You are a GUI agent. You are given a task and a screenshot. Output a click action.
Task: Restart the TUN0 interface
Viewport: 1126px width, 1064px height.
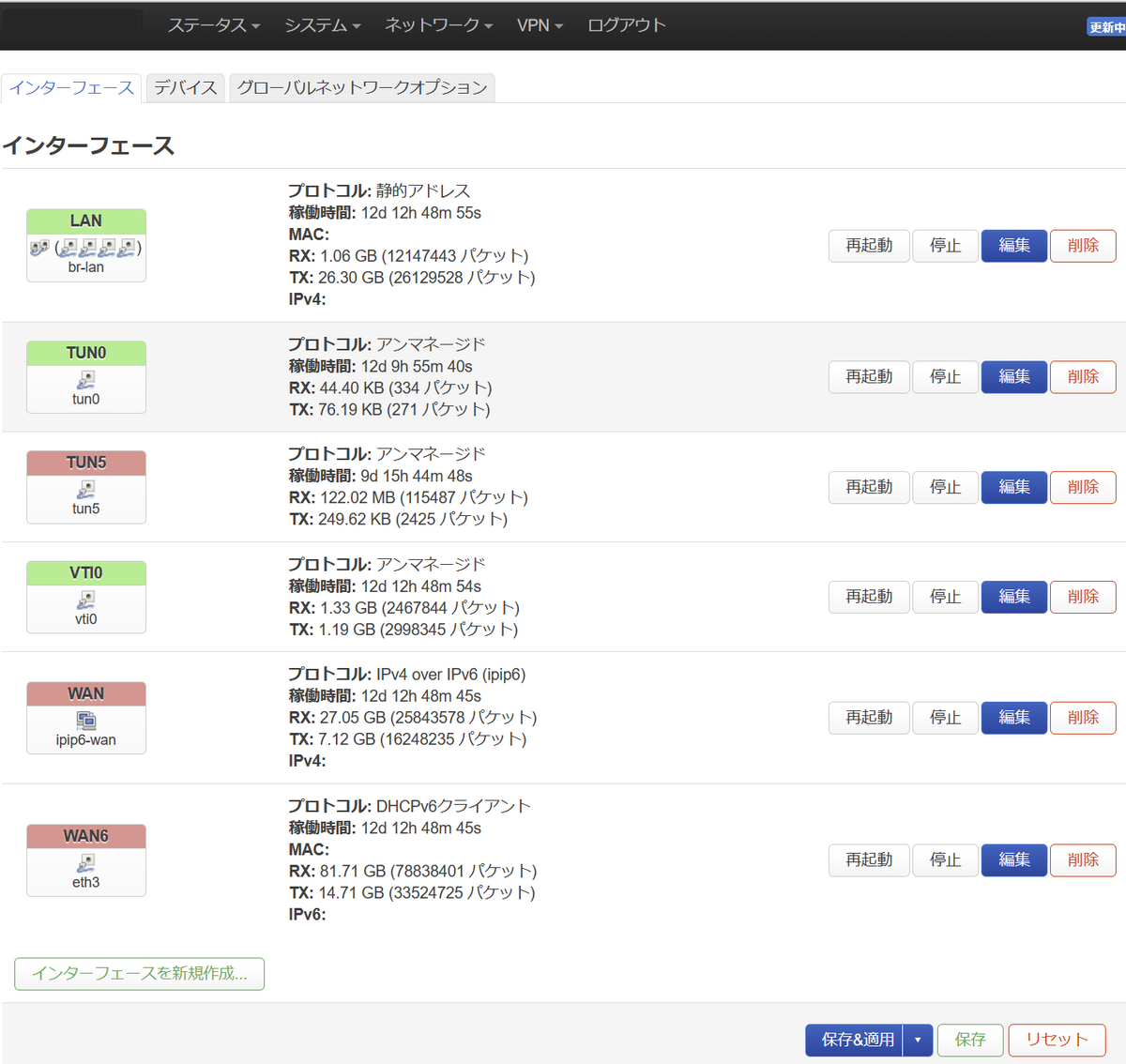(x=869, y=377)
